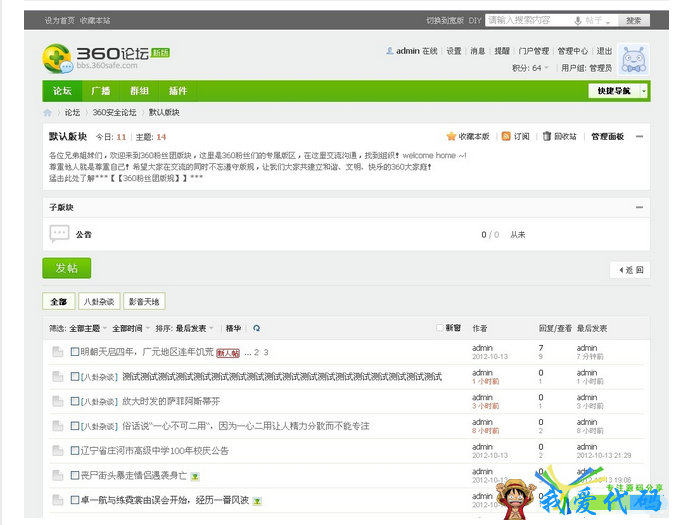This screenshot has height=525, width=679.
Task: Click the 新人帖 badge icon
Action: [x=228, y=353]
